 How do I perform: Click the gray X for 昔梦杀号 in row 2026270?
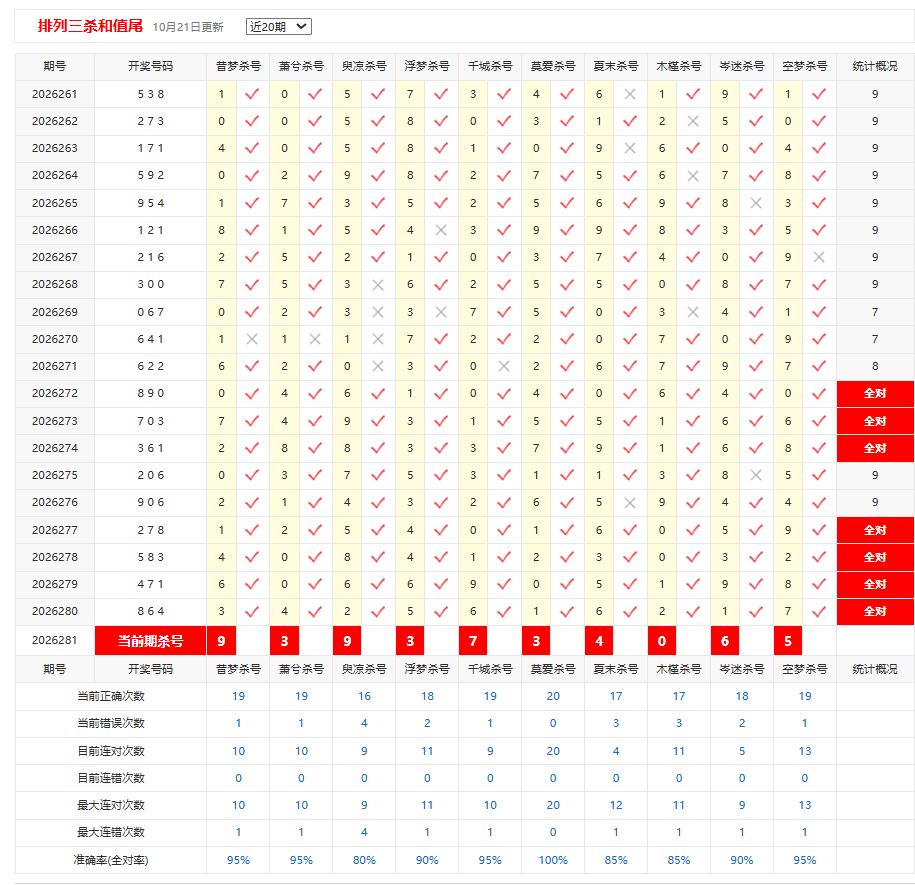[252, 339]
